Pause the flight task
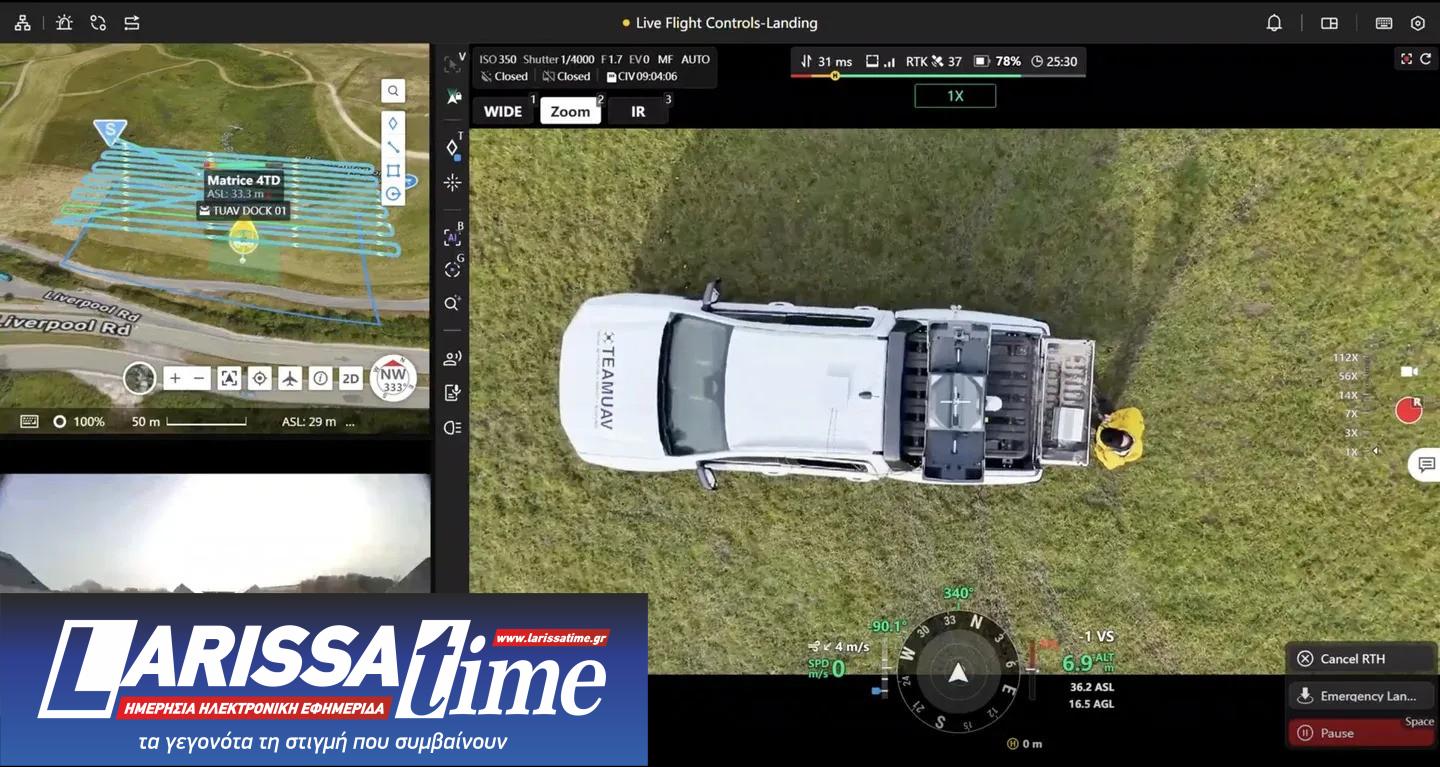The width and height of the screenshot is (1440, 767). [1361, 733]
